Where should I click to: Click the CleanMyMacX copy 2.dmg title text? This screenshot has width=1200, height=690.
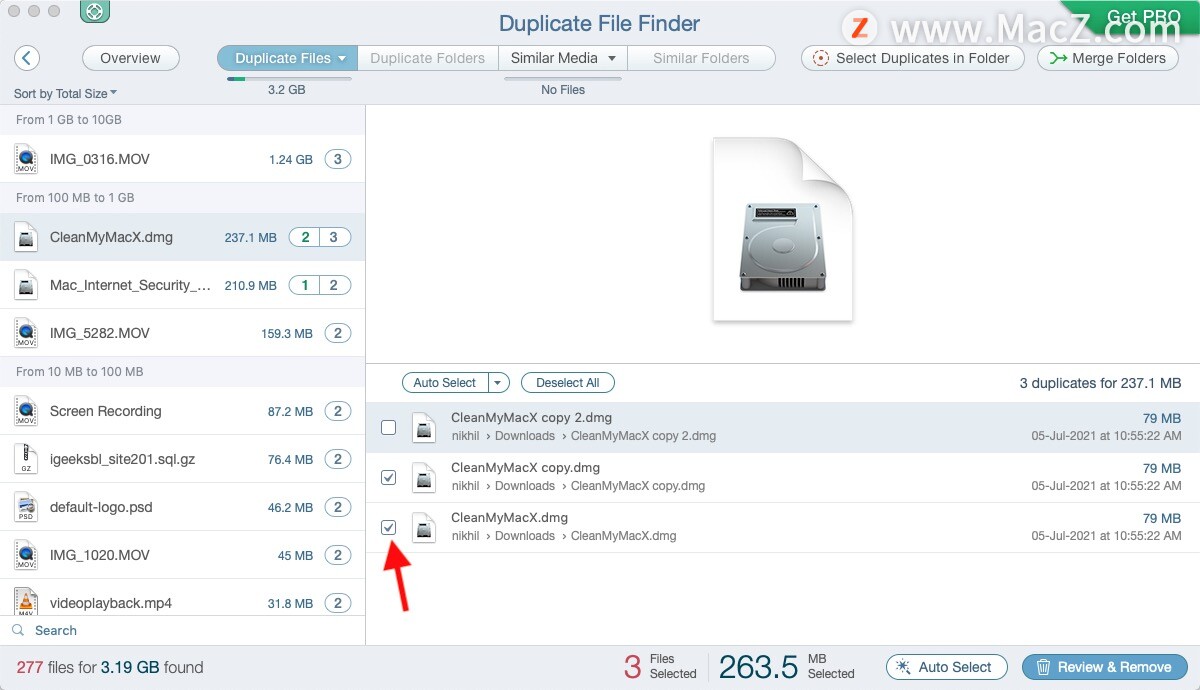(532, 418)
